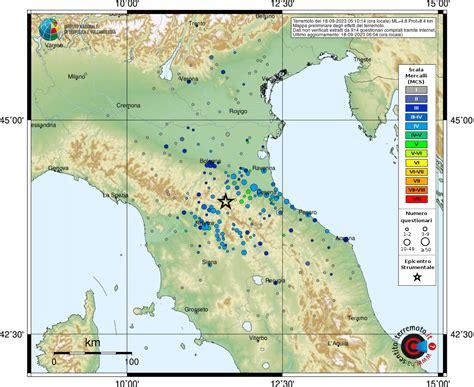This screenshot has width=474, height=387.
Task: Click the legend's Epicentro Strumentale star
Action: pos(417,277)
